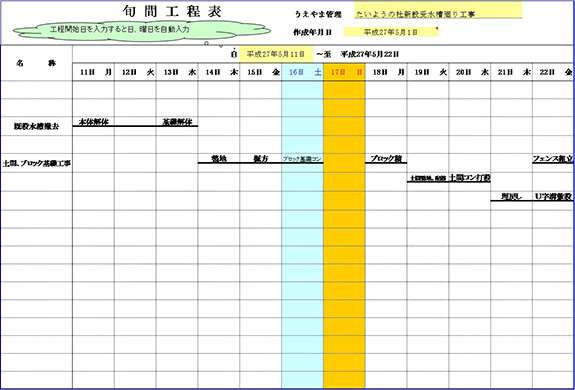Click the 名称 header cell

[x=36, y=63]
